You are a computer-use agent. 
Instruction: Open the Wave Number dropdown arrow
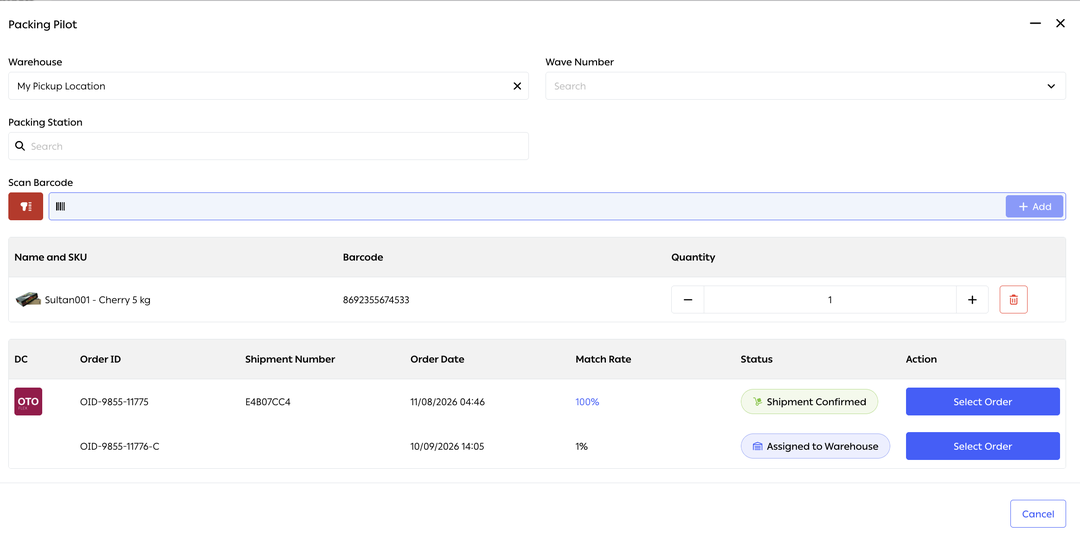1051,86
